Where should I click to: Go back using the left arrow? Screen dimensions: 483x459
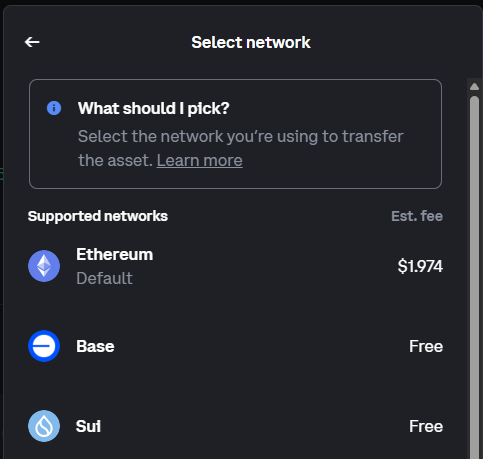[x=32, y=42]
